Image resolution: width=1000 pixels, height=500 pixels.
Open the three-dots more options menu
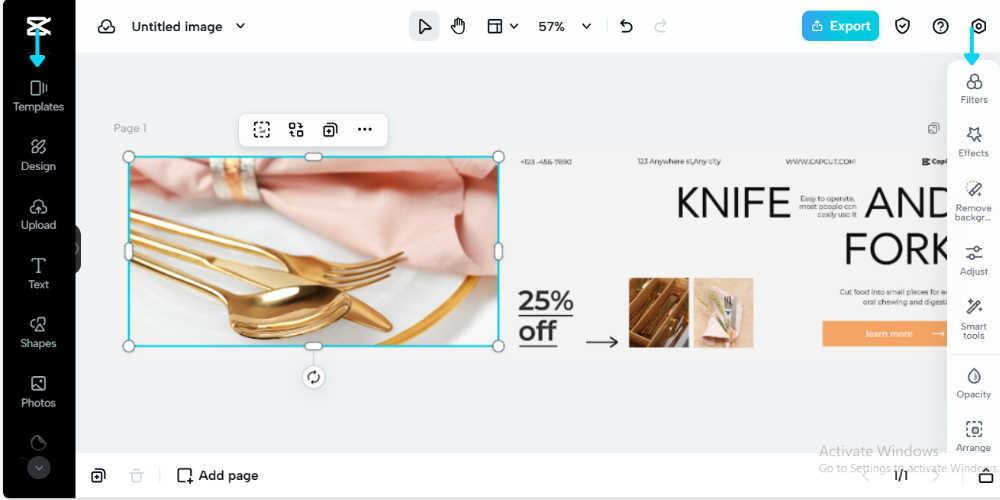[365, 129]
